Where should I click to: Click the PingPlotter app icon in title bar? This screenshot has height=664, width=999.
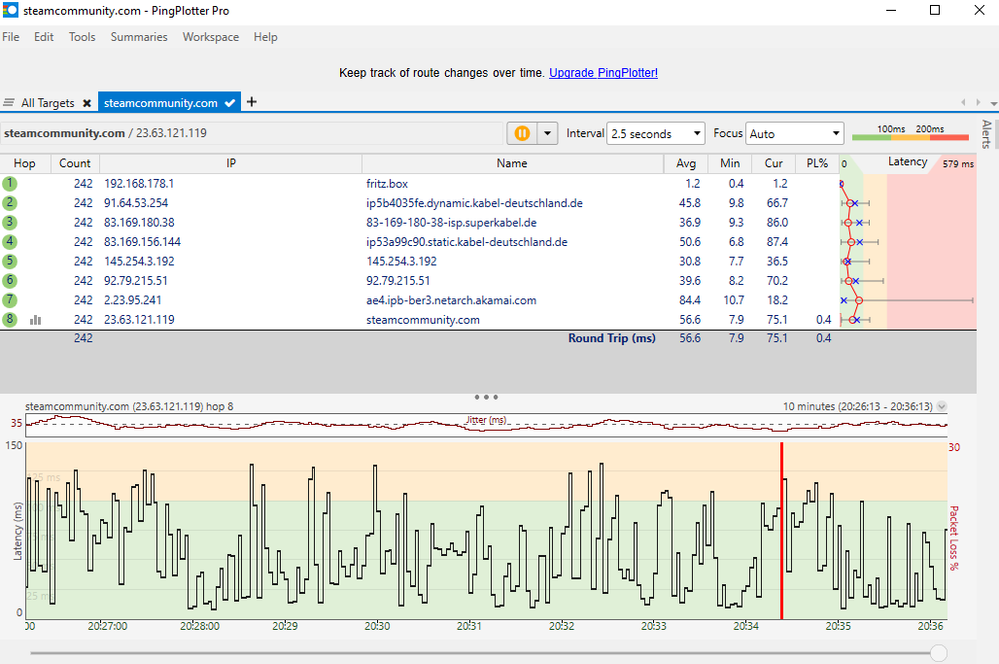11,10
